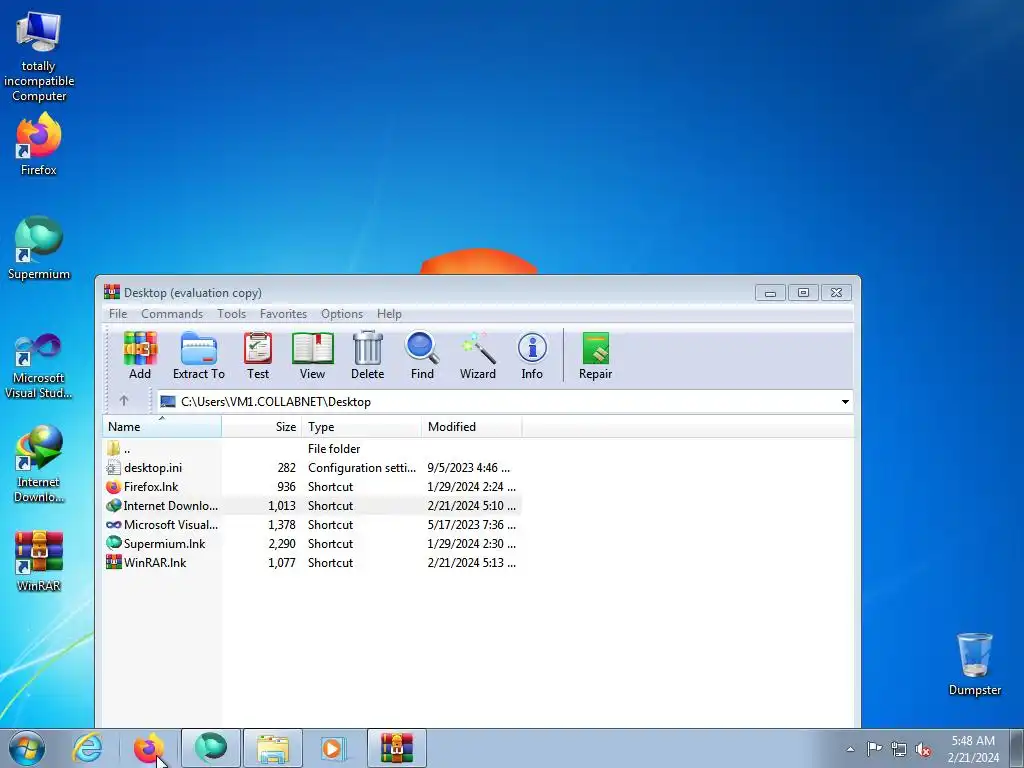
Task: Sort by the Modified column header
Action: [472, 426]
